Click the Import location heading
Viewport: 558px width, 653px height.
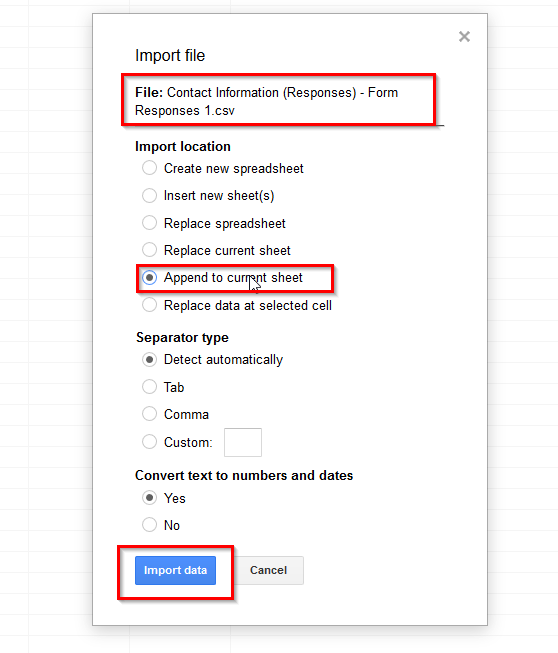pyautogui.click(x=183, y=147)
